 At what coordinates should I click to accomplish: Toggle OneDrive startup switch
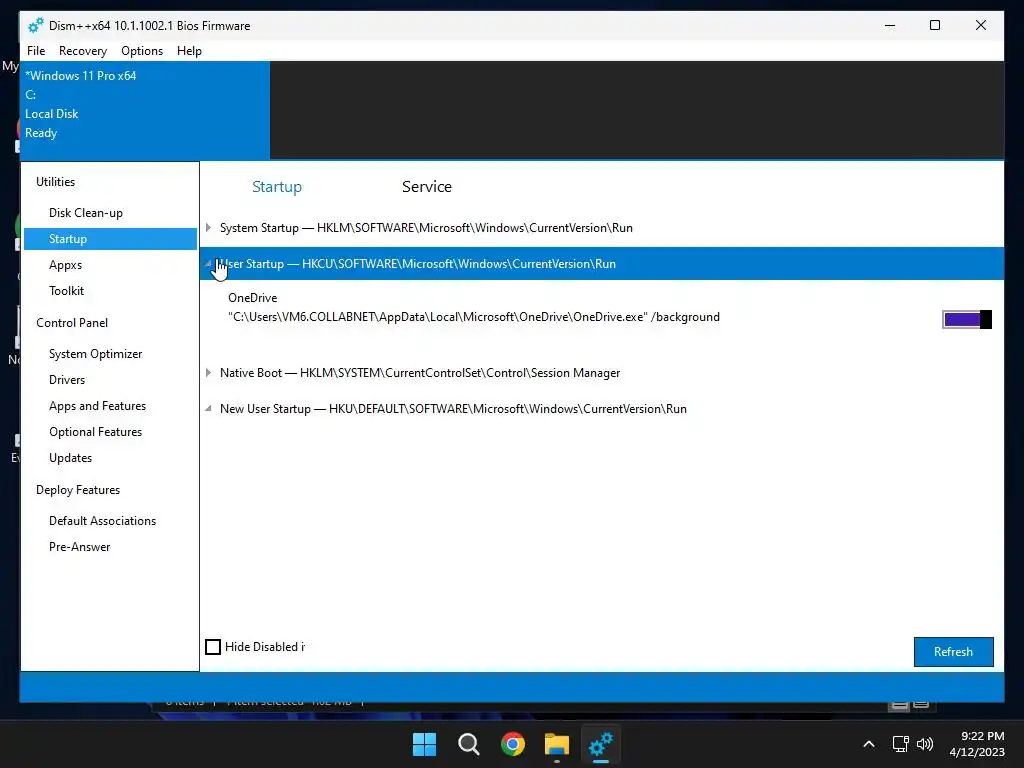[x=967, y=319]
